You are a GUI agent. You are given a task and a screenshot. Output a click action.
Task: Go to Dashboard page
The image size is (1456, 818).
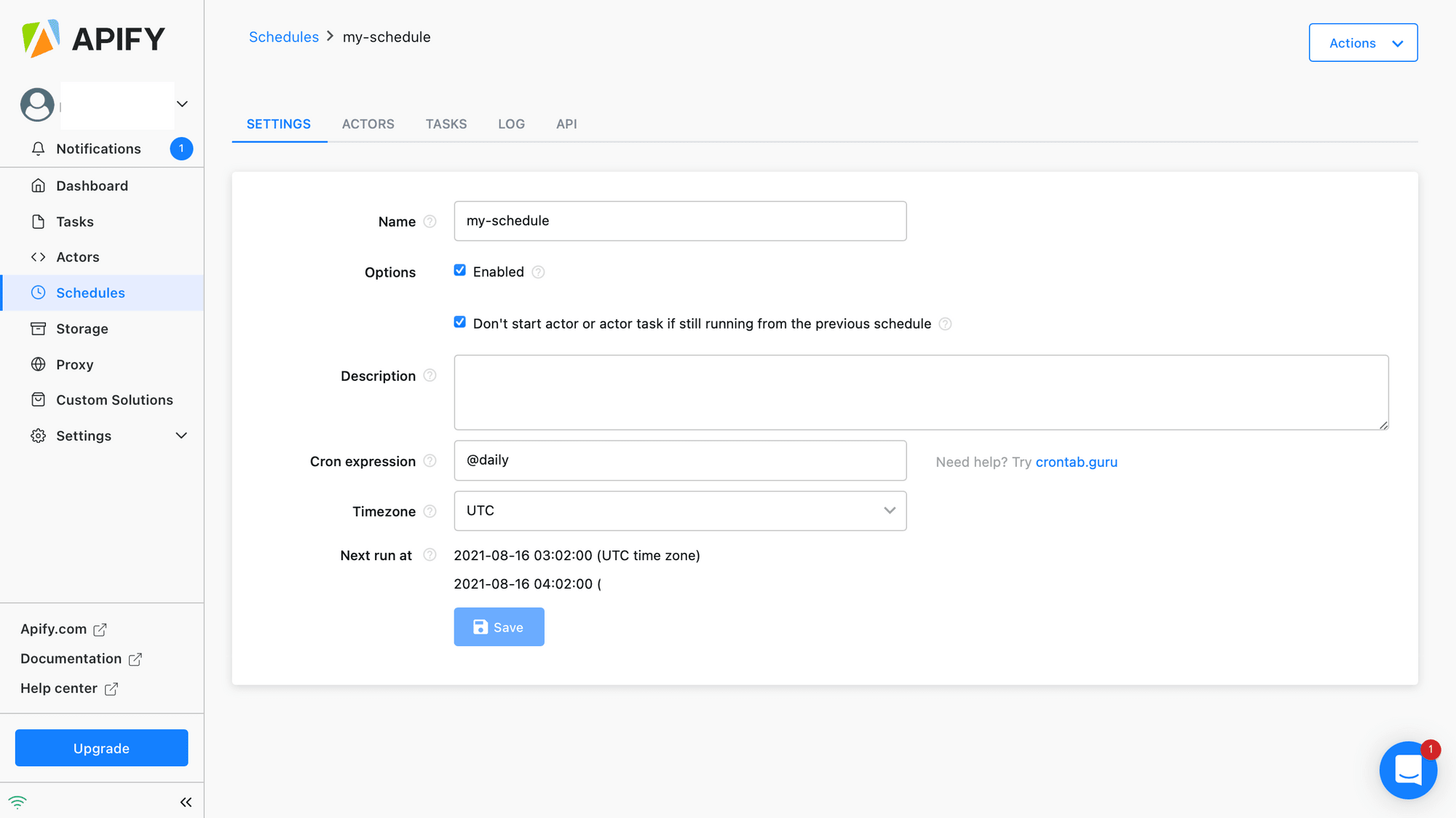pyautogui.click(x=102, y=186)
